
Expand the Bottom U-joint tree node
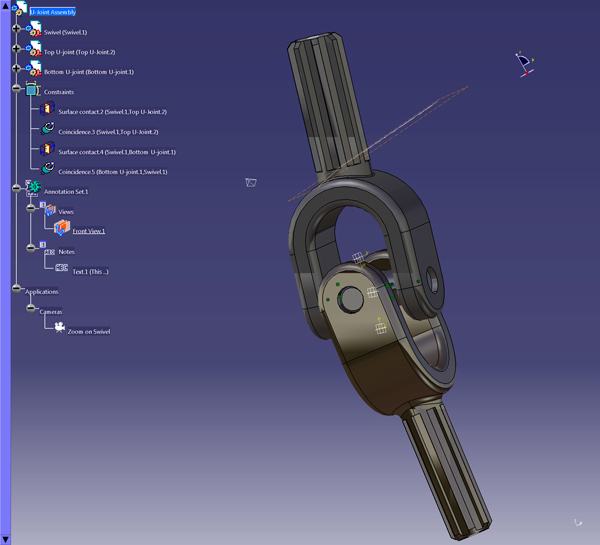pyautogui.click(x=16, y=69)
